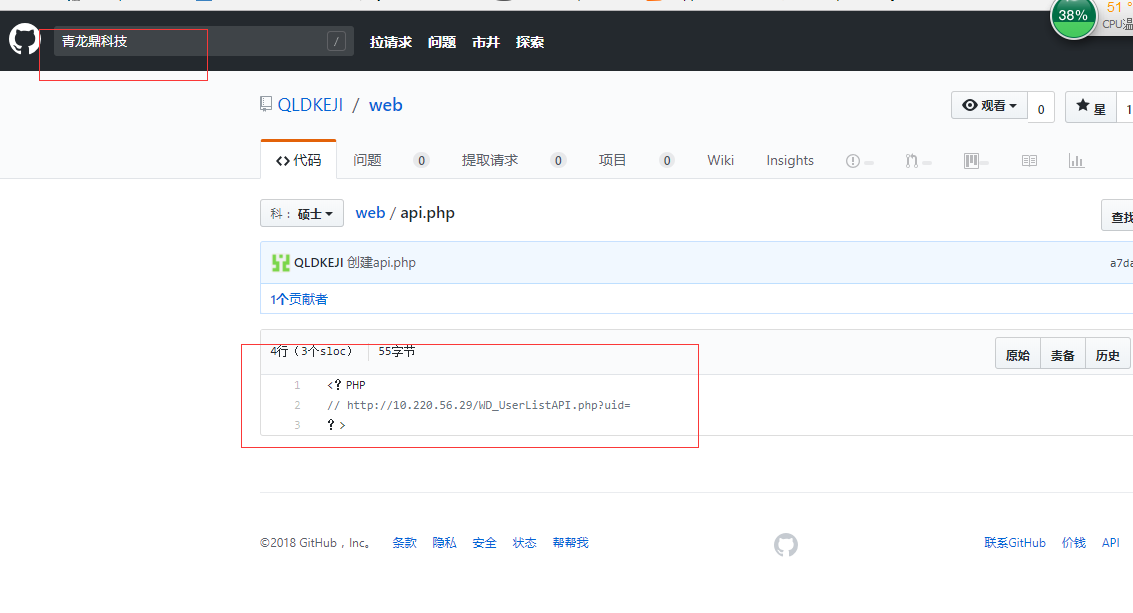Click the repository book icon beside QLDKEJI
Screen dimensions: 1133x613
[266, 104]
